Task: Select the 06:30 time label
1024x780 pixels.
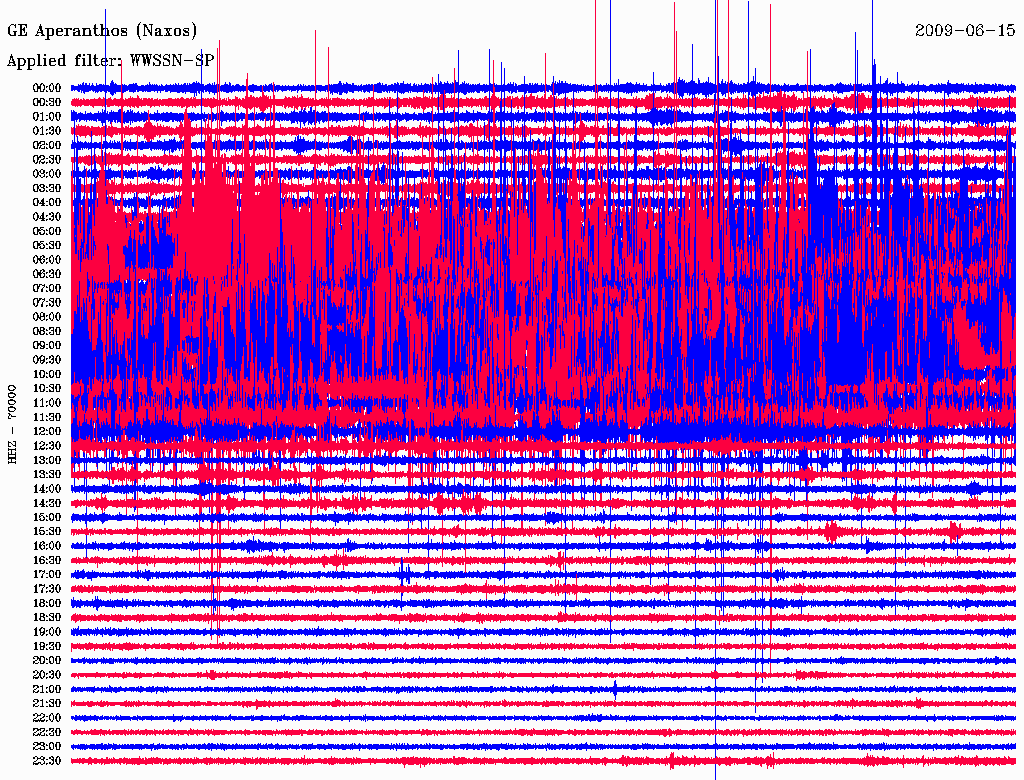Action: click(47, 274)
